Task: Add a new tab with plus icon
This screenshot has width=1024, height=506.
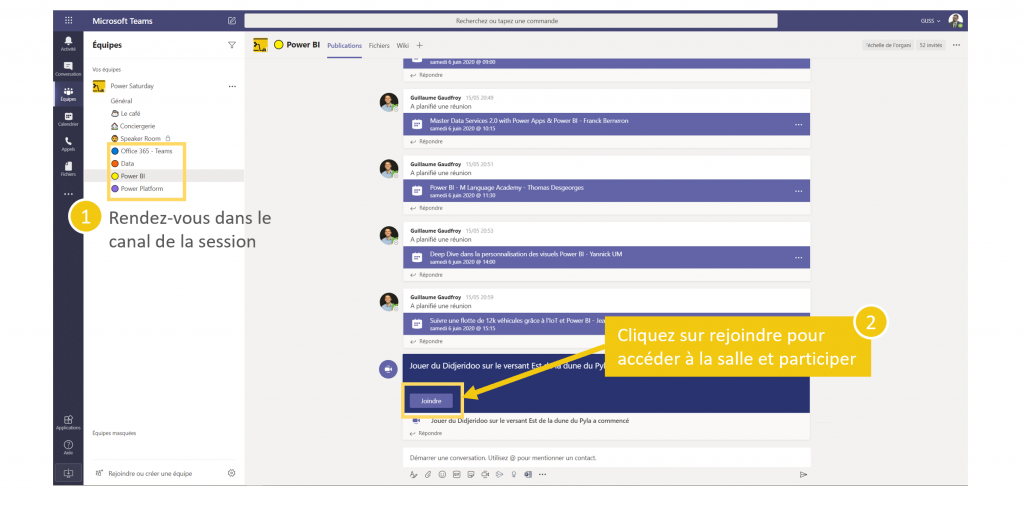Action: 420,45
